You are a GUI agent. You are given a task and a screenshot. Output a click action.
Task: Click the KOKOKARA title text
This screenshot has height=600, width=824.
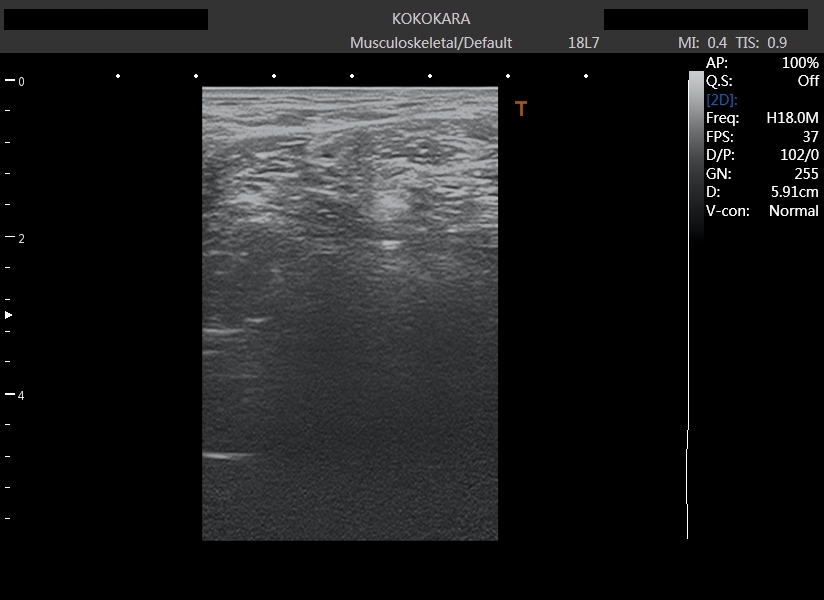(431, 19)
